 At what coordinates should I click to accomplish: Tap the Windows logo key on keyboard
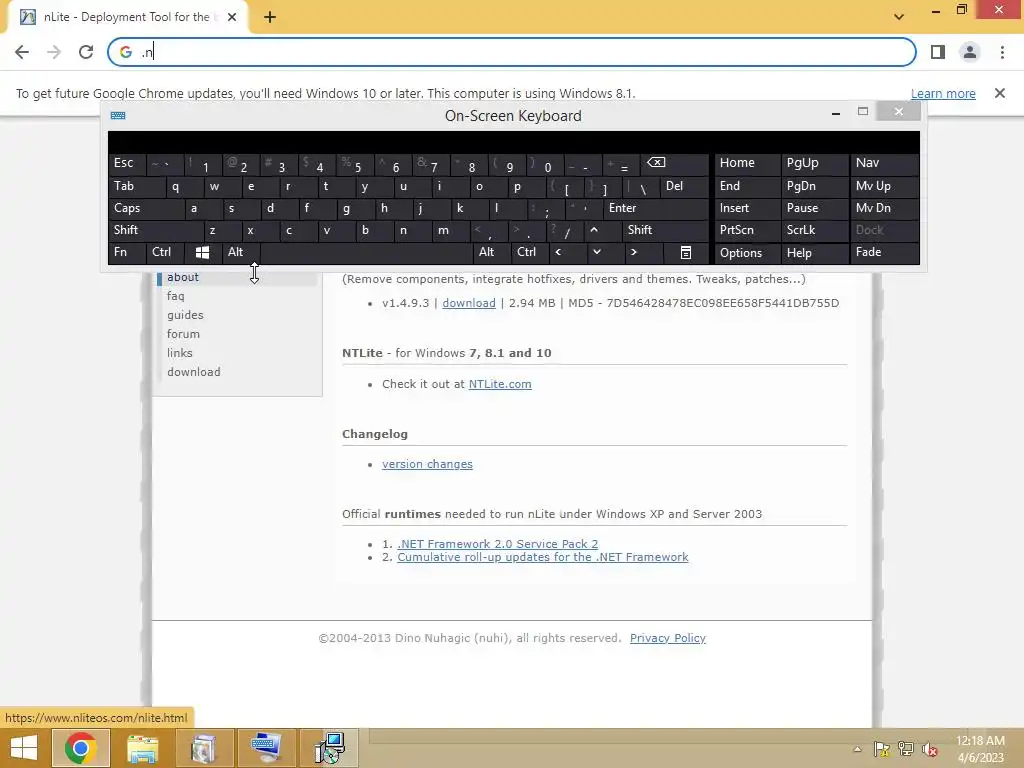click(x=202, y=252)
